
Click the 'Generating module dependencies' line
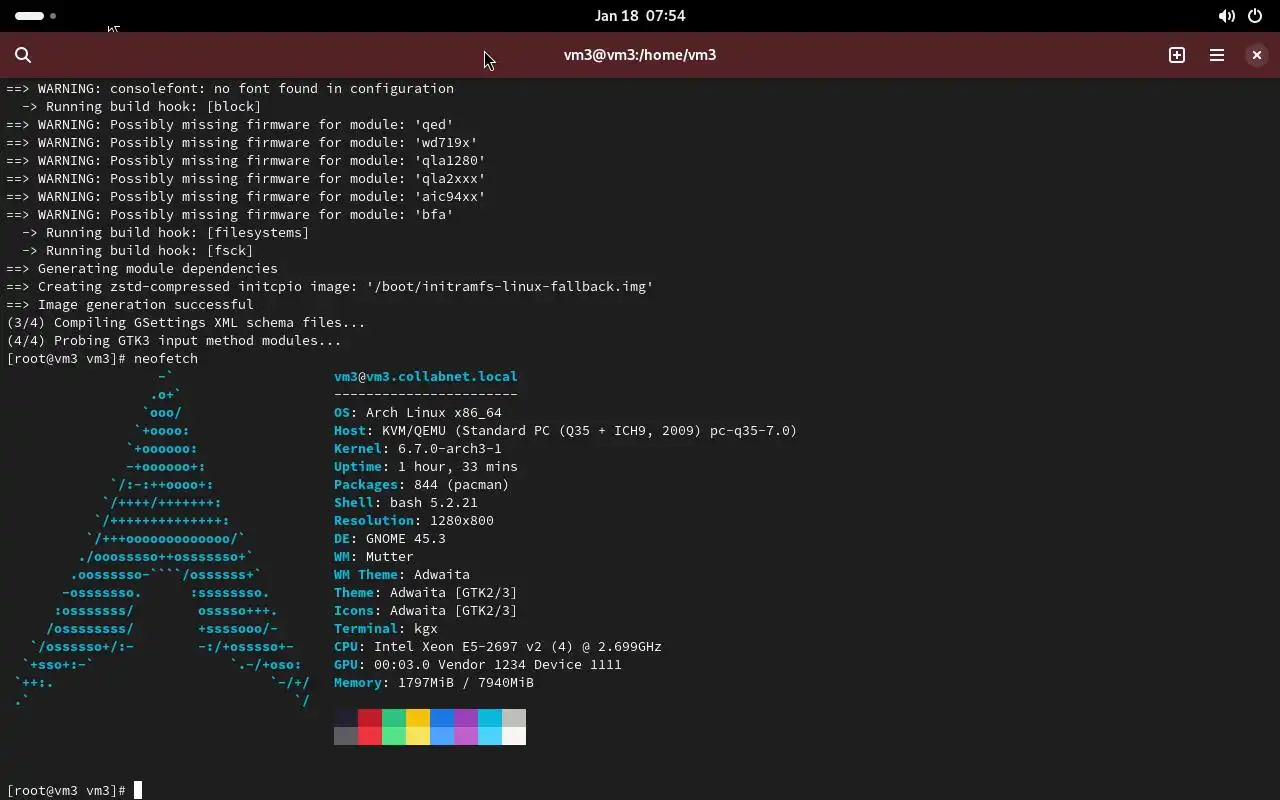click(x=142, y=269)
